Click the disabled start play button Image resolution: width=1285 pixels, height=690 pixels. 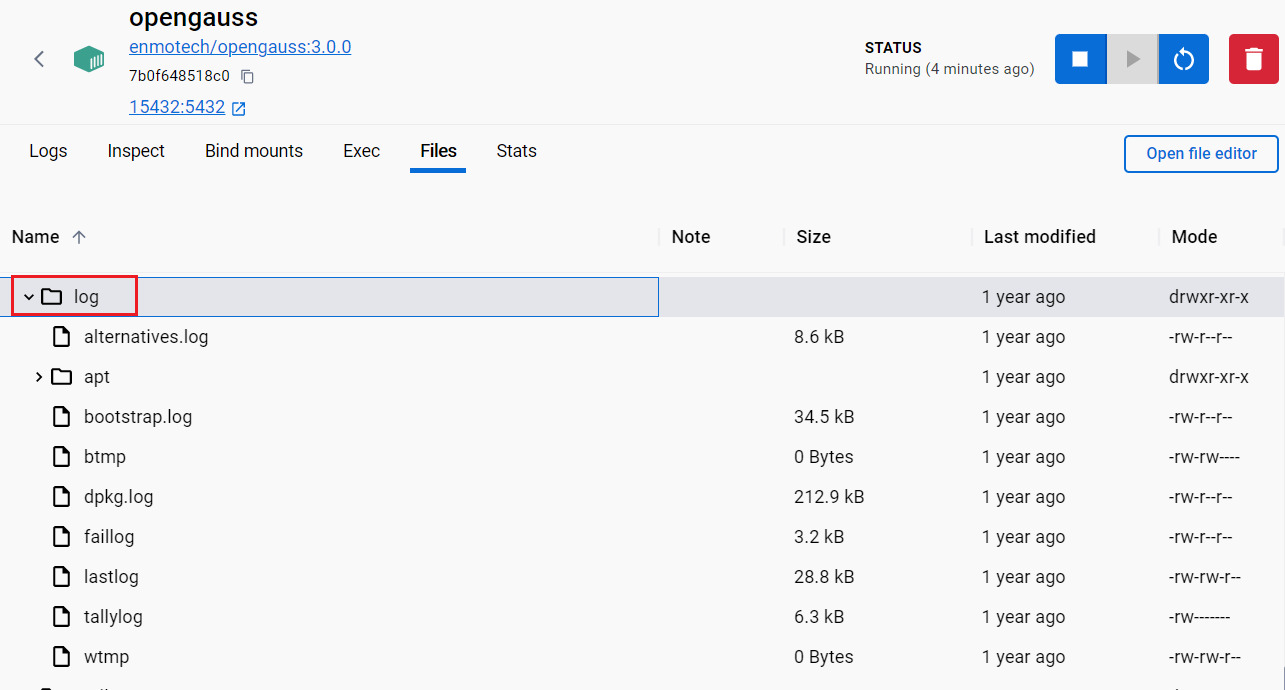pyautogui.click(x=1132, y=59)
